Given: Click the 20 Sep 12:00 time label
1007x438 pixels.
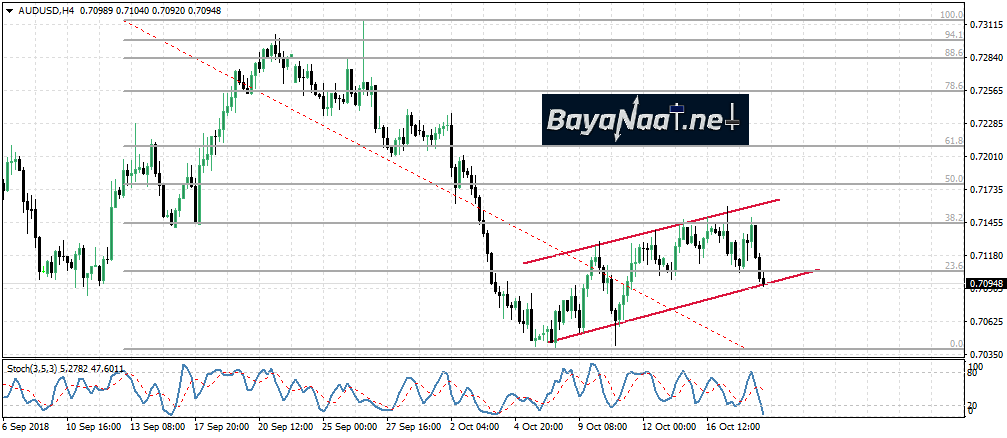Looking at the screenshot, I should pos(286,426).
